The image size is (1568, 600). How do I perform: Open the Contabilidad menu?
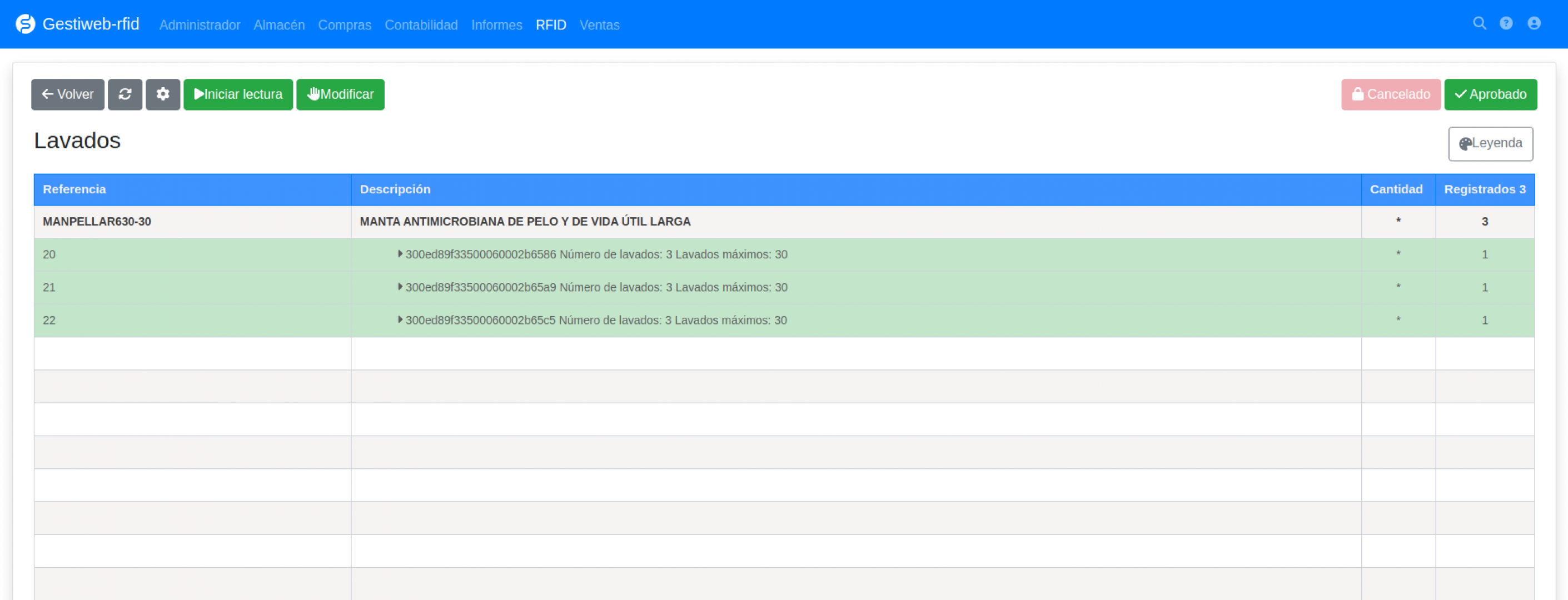(x=421, y=25)
